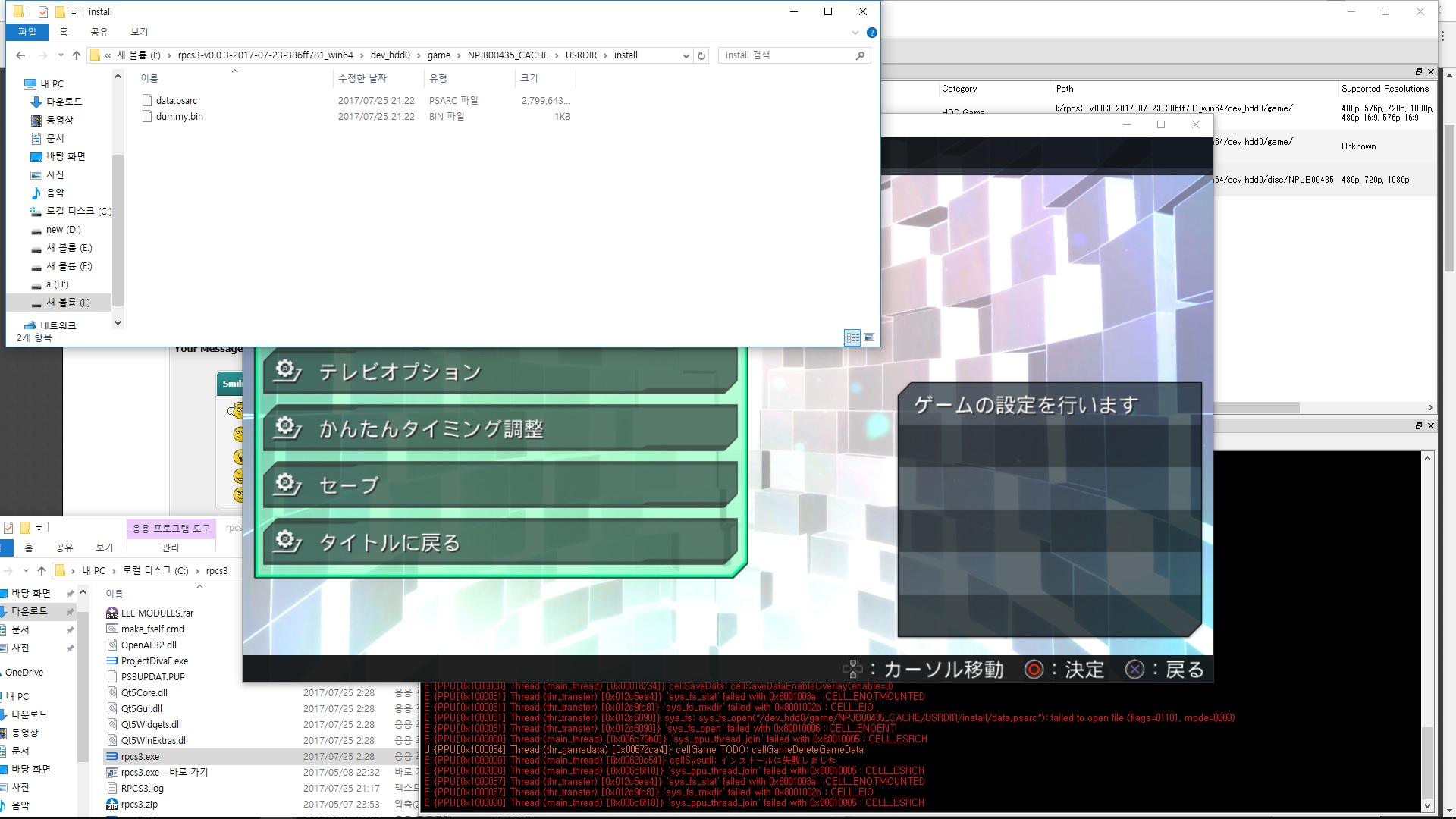Click the search magnifier in install search box
The height and width of the screenshot is (819, 1456).
click(860, 55)
